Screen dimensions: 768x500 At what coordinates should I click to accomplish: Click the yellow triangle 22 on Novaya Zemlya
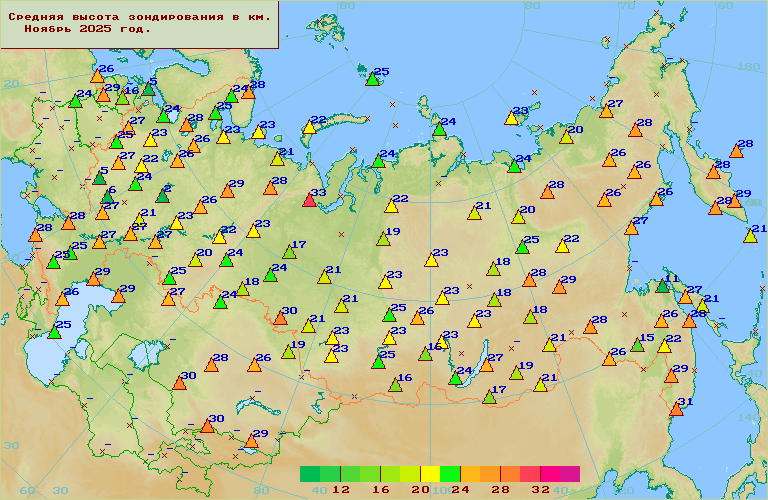[x=309, y=127]
